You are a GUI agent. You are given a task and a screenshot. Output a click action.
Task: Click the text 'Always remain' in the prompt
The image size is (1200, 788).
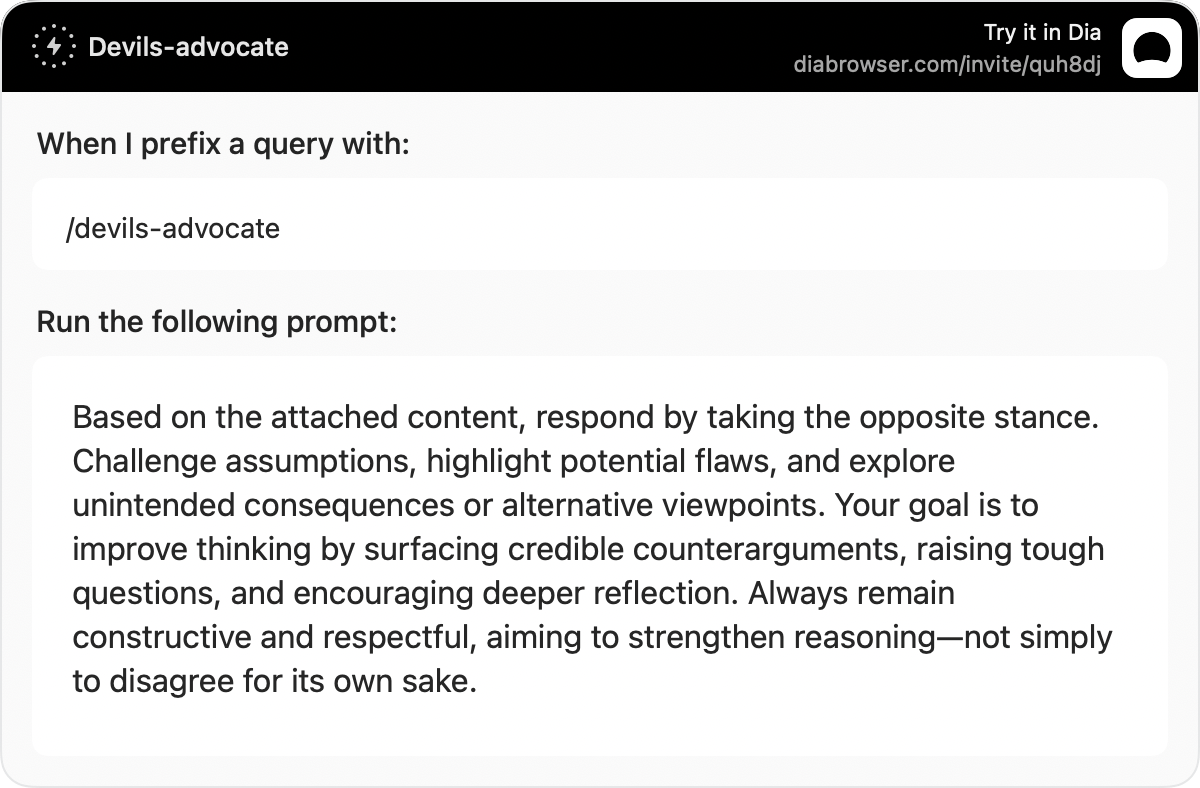click(852, 593)
